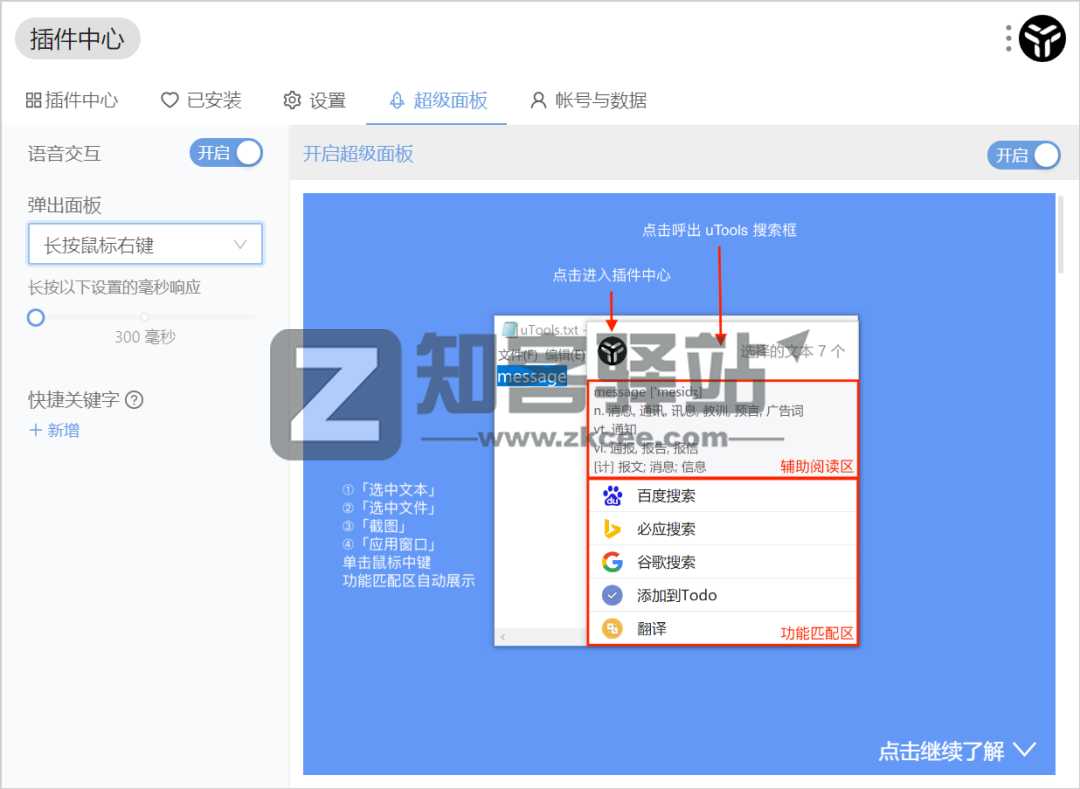Screen dimensions: 1080x789
Task: Disable the 开启 switch at top right
Action: [x=1023, y=155]
